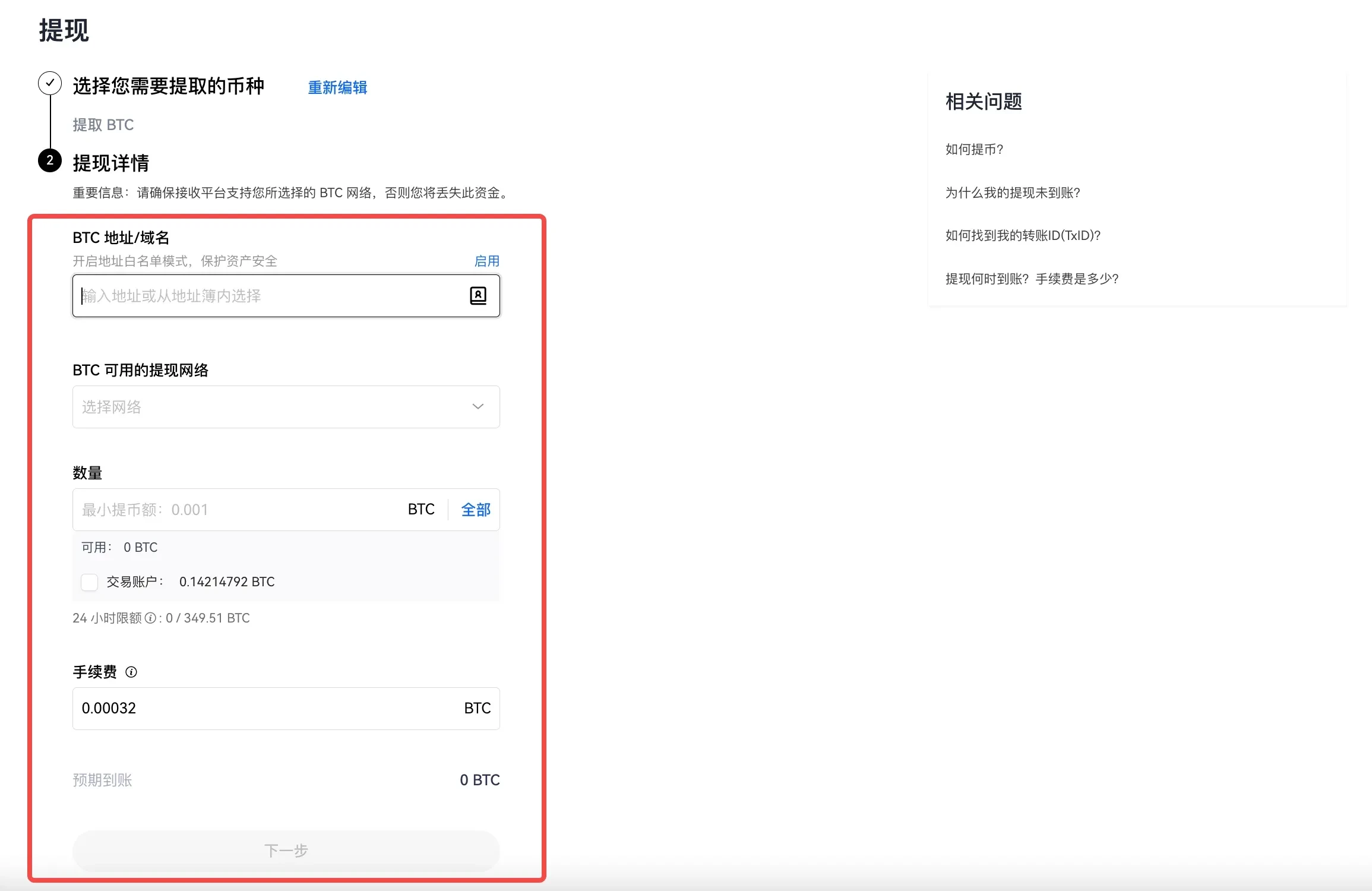The height and width of the screenshot is (891, 1372).
Task: Open the 如何找到我的转账ID question
Action: [x=1022, y=235]
